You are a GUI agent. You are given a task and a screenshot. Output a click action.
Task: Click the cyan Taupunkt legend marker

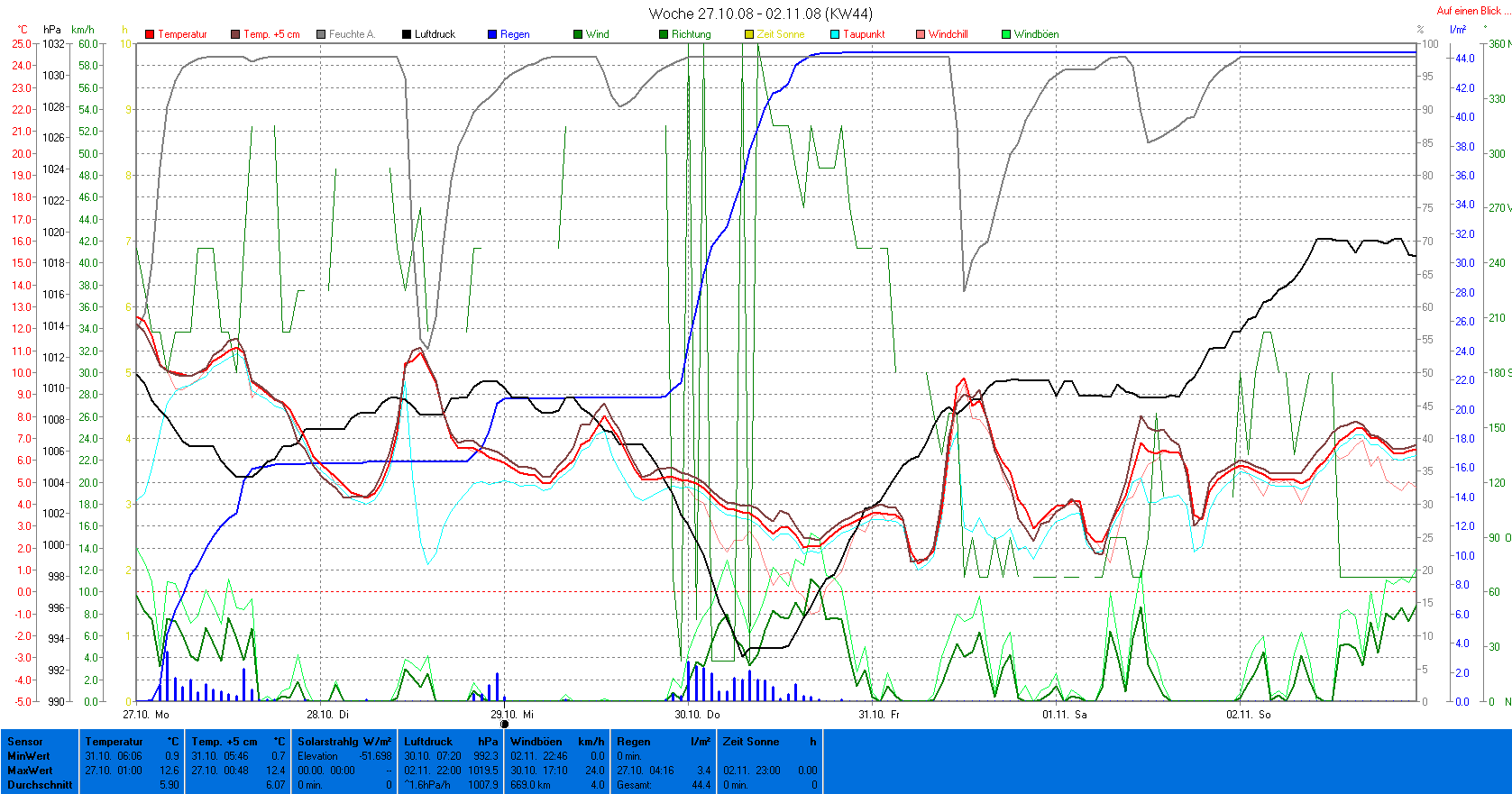click(x=835, y=34)
